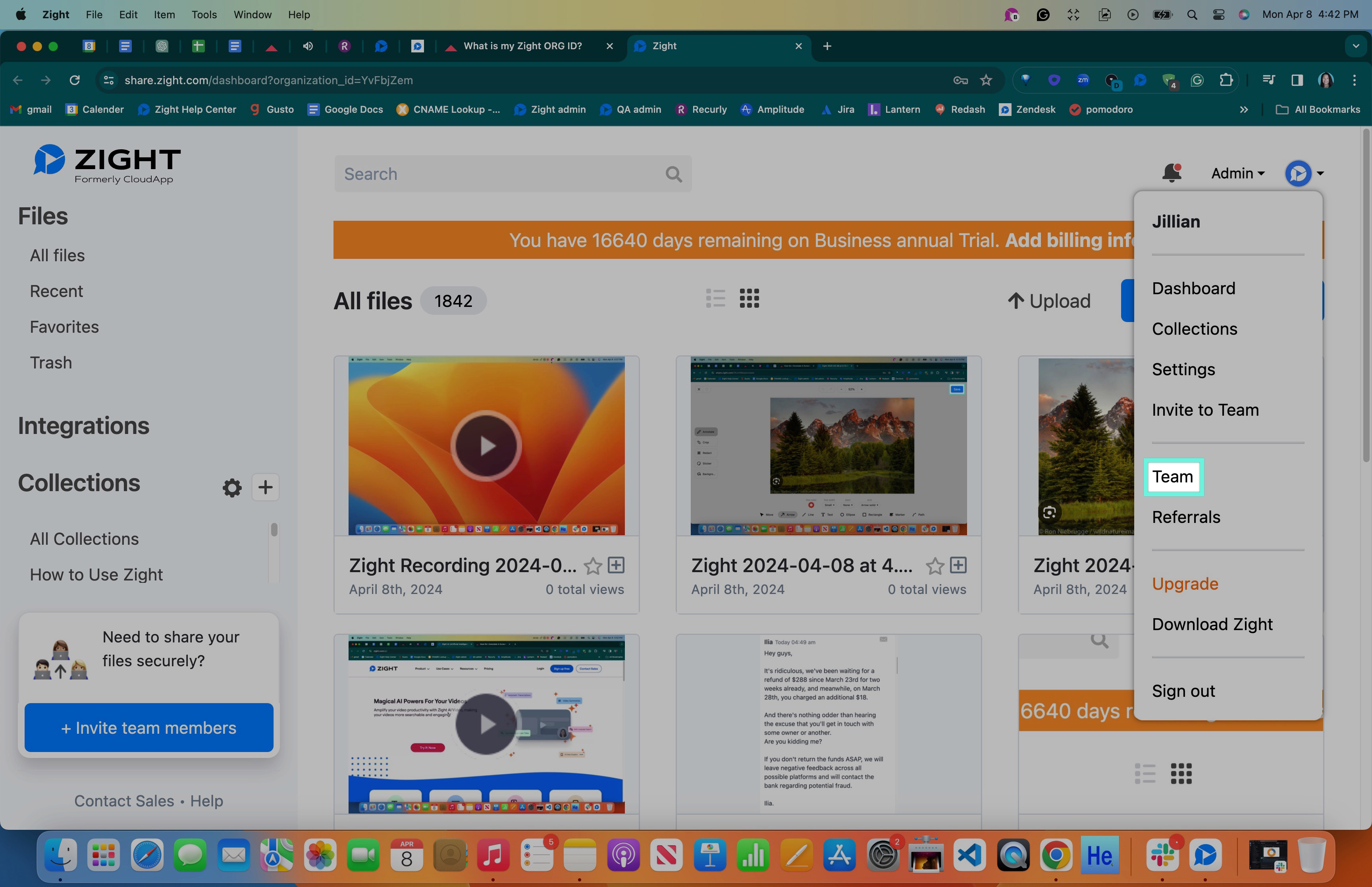Open Team from the account dropdown menu
This screenshot has height=887, width=1372.
click(1173, 477)
